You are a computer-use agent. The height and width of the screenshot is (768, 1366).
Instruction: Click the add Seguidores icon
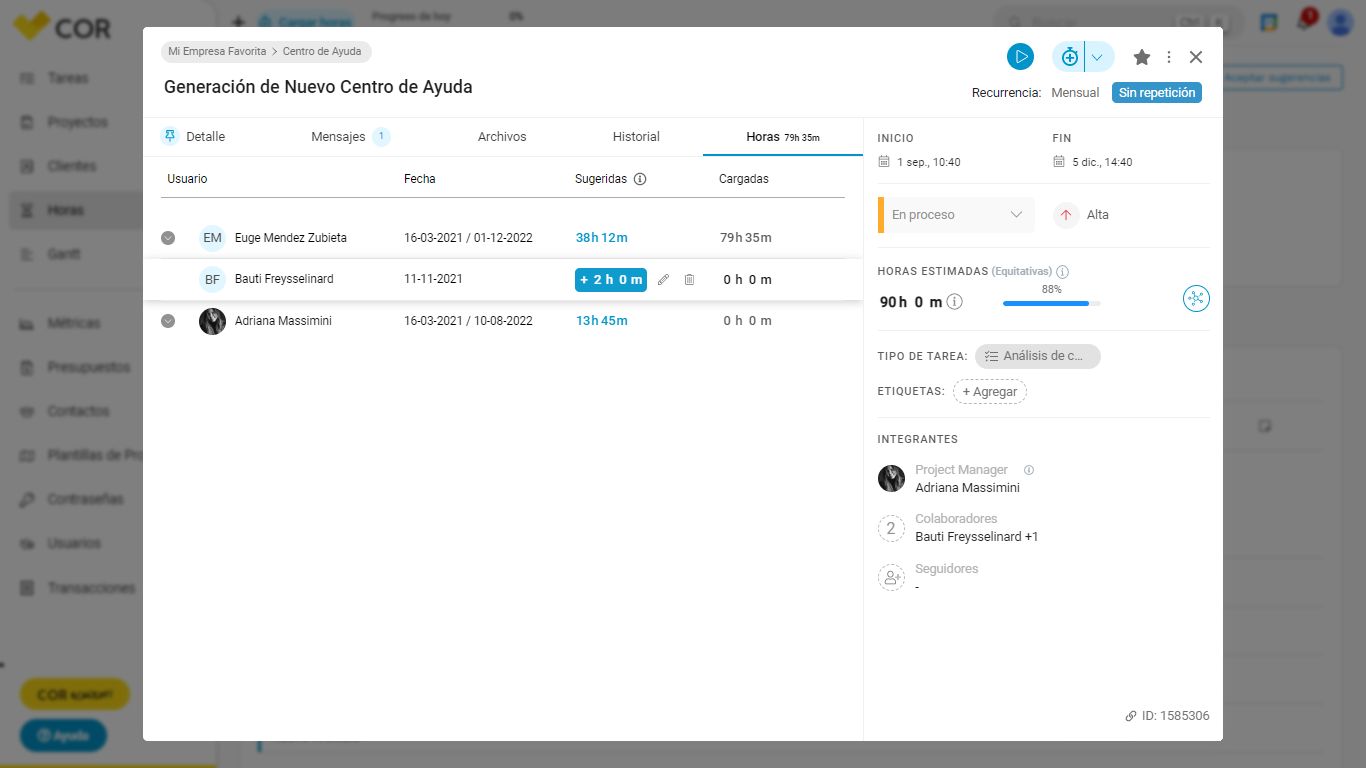[891, 577]
